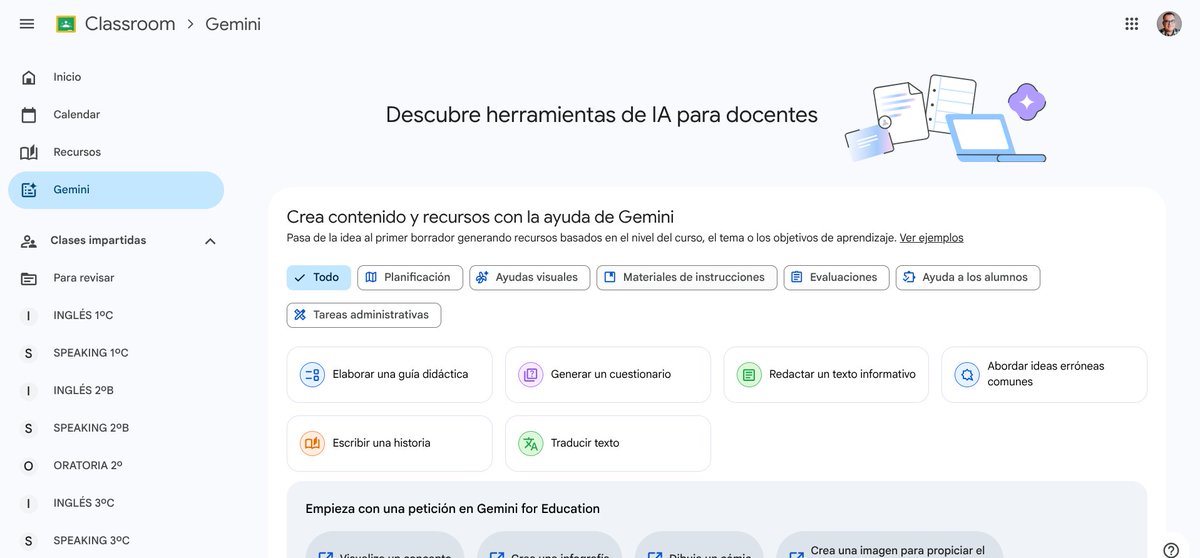Open the help question mark icon

coord(1171,550)
